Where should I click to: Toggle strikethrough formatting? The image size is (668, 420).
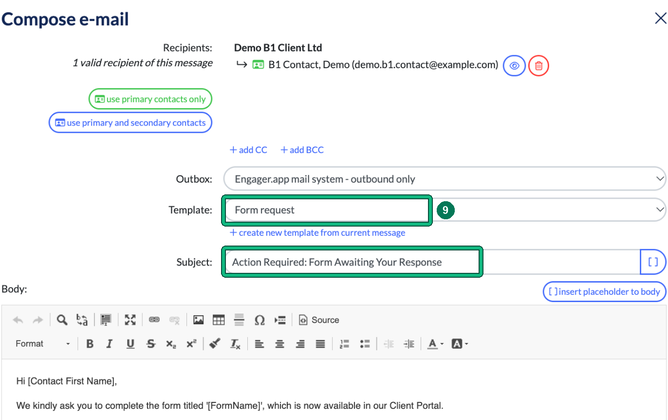pos(151,344)
